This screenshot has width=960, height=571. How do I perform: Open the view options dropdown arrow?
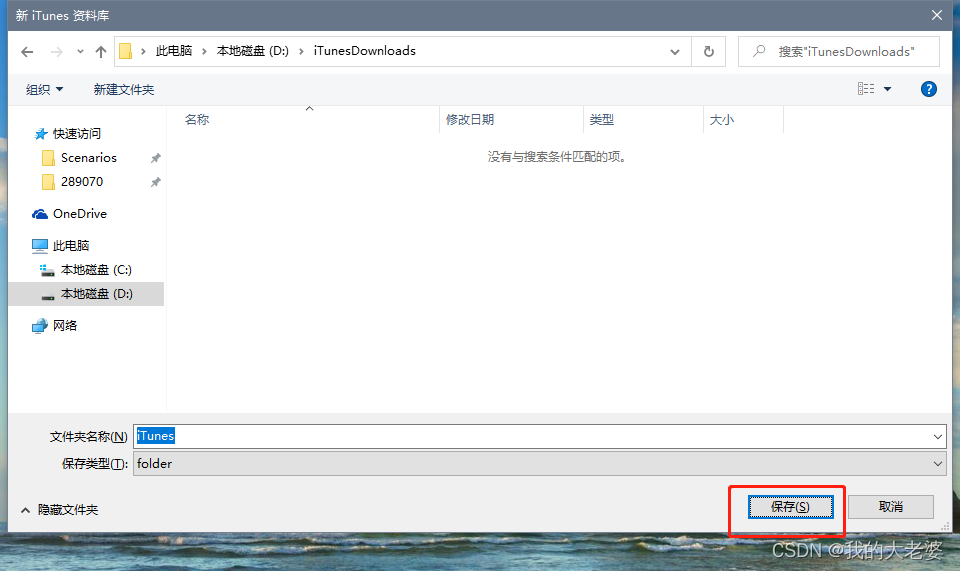(887, 89)
